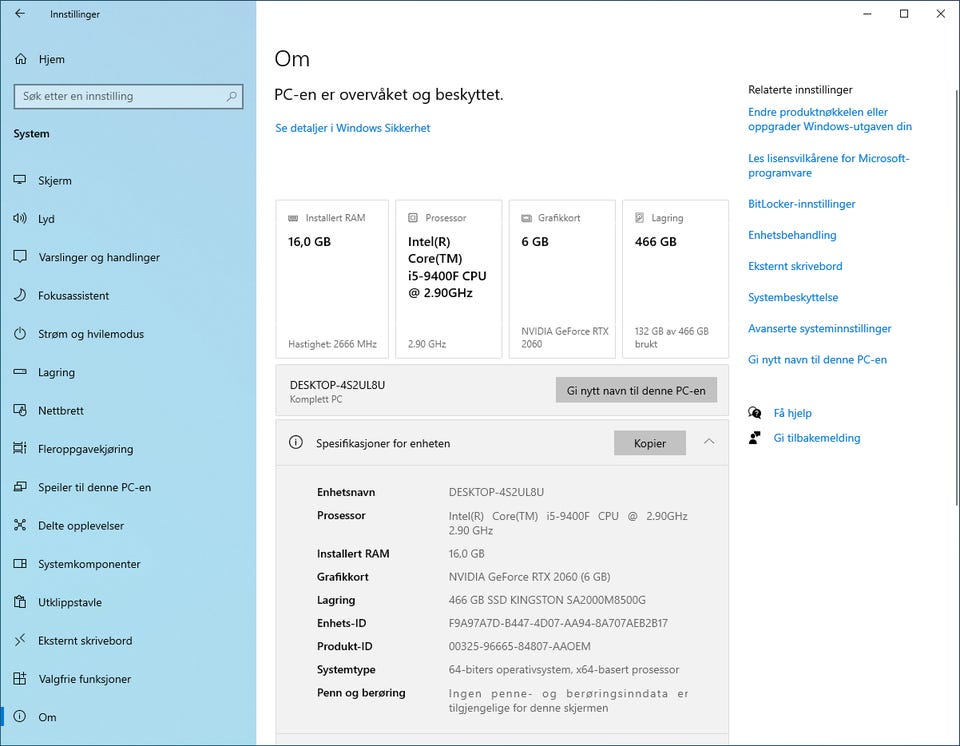Open Avanserte systeminnstillinger link

point(819,328)
